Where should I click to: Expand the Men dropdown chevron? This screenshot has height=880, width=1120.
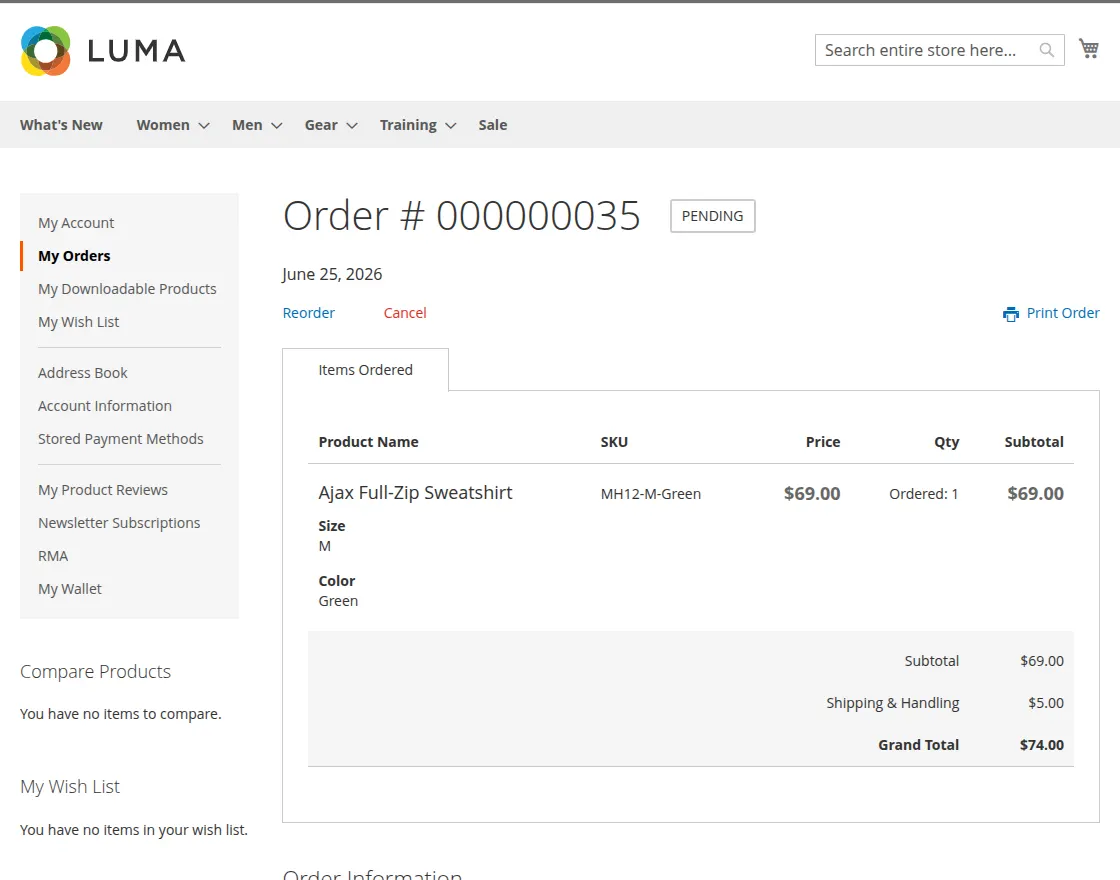[276, 126]
